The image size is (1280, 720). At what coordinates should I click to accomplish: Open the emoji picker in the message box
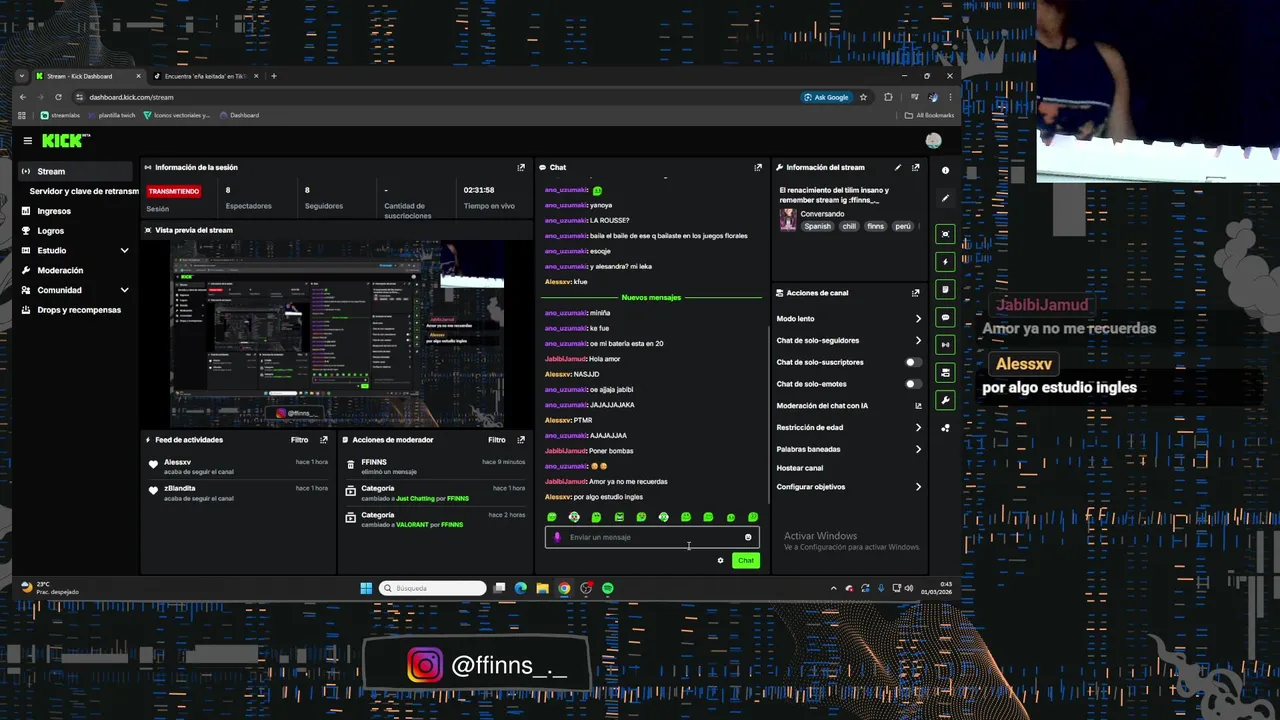tap(748, 537)
